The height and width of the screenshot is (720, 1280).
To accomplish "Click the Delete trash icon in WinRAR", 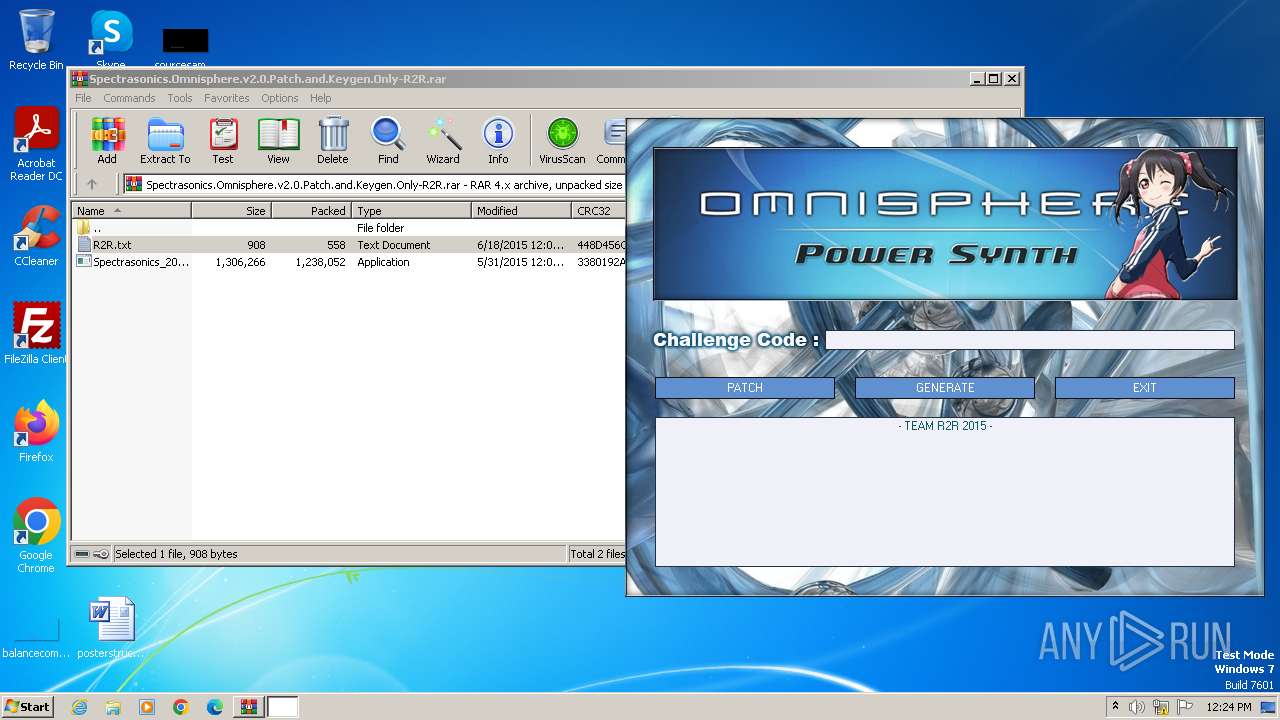I will [333, 140].
